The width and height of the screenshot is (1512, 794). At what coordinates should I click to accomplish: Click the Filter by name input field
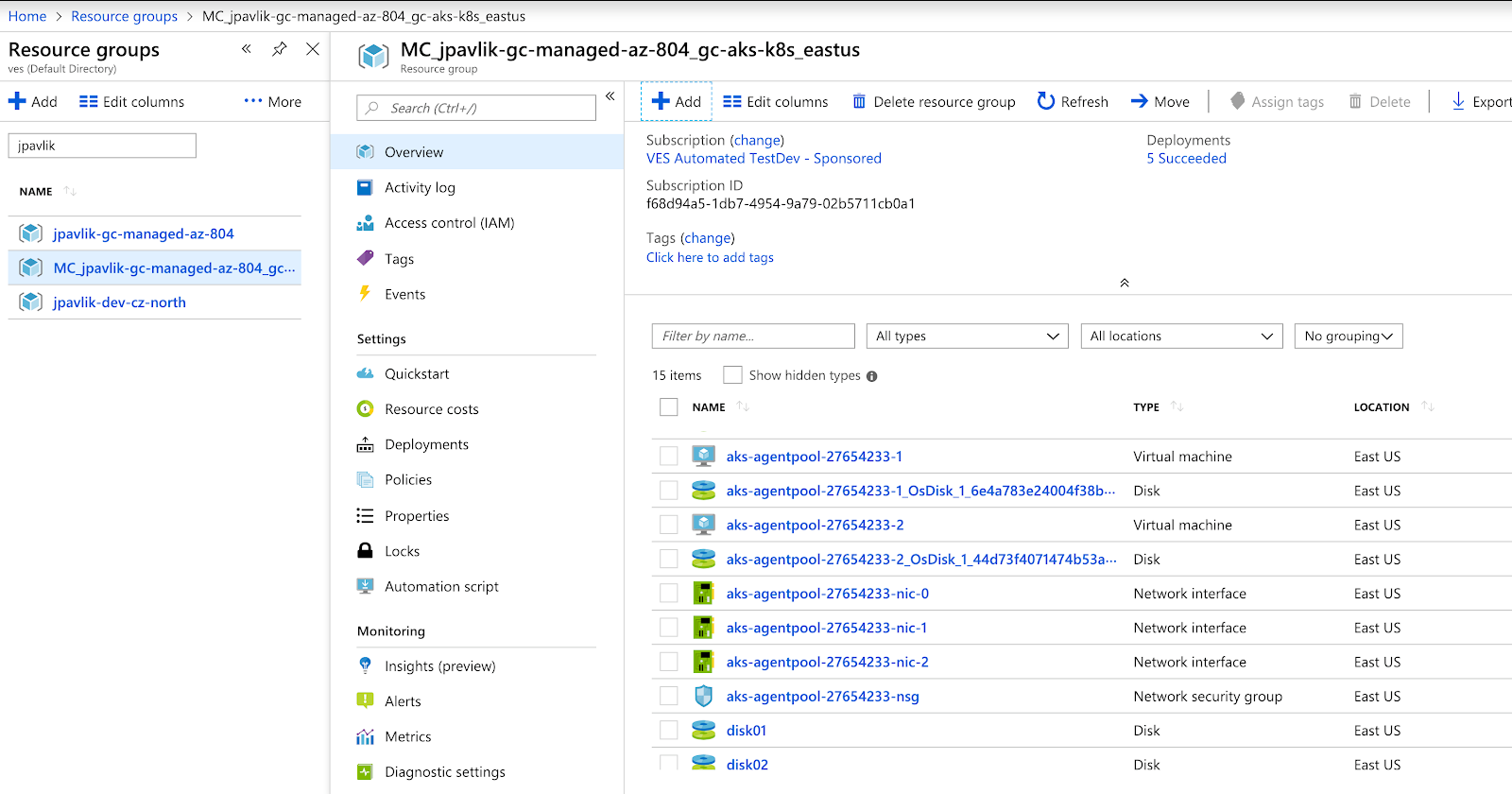pos(753,337)
